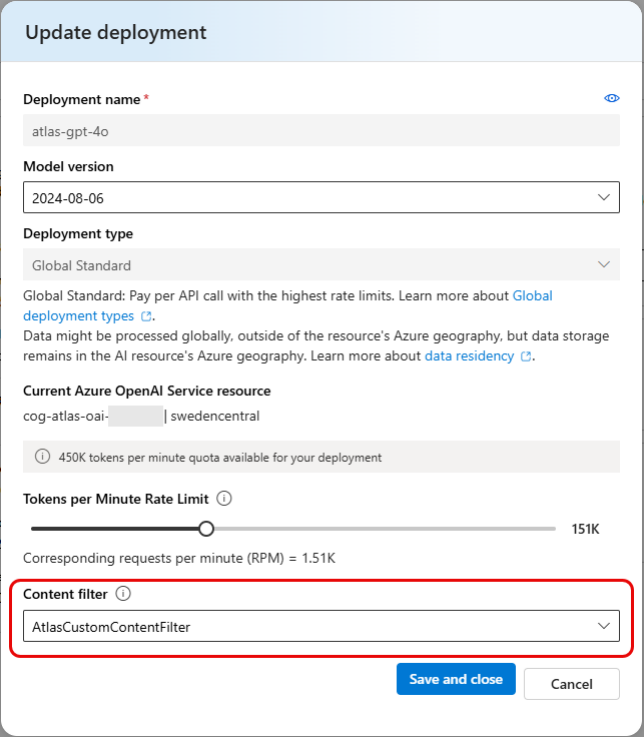Click external-link icon after deployment types

[x=147, y=316]
